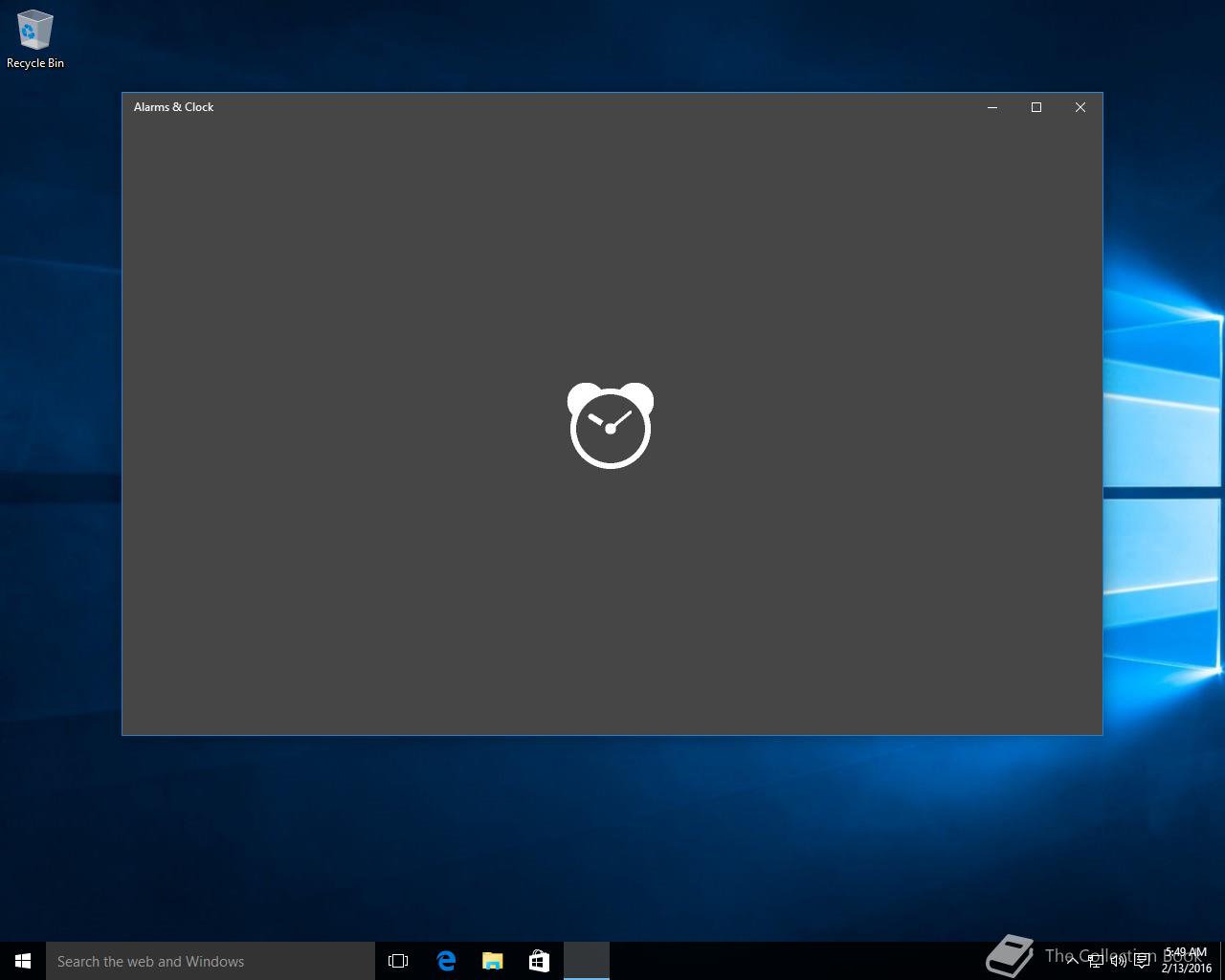
Task: Open the Windows Start menu
Action: point(23,961)
